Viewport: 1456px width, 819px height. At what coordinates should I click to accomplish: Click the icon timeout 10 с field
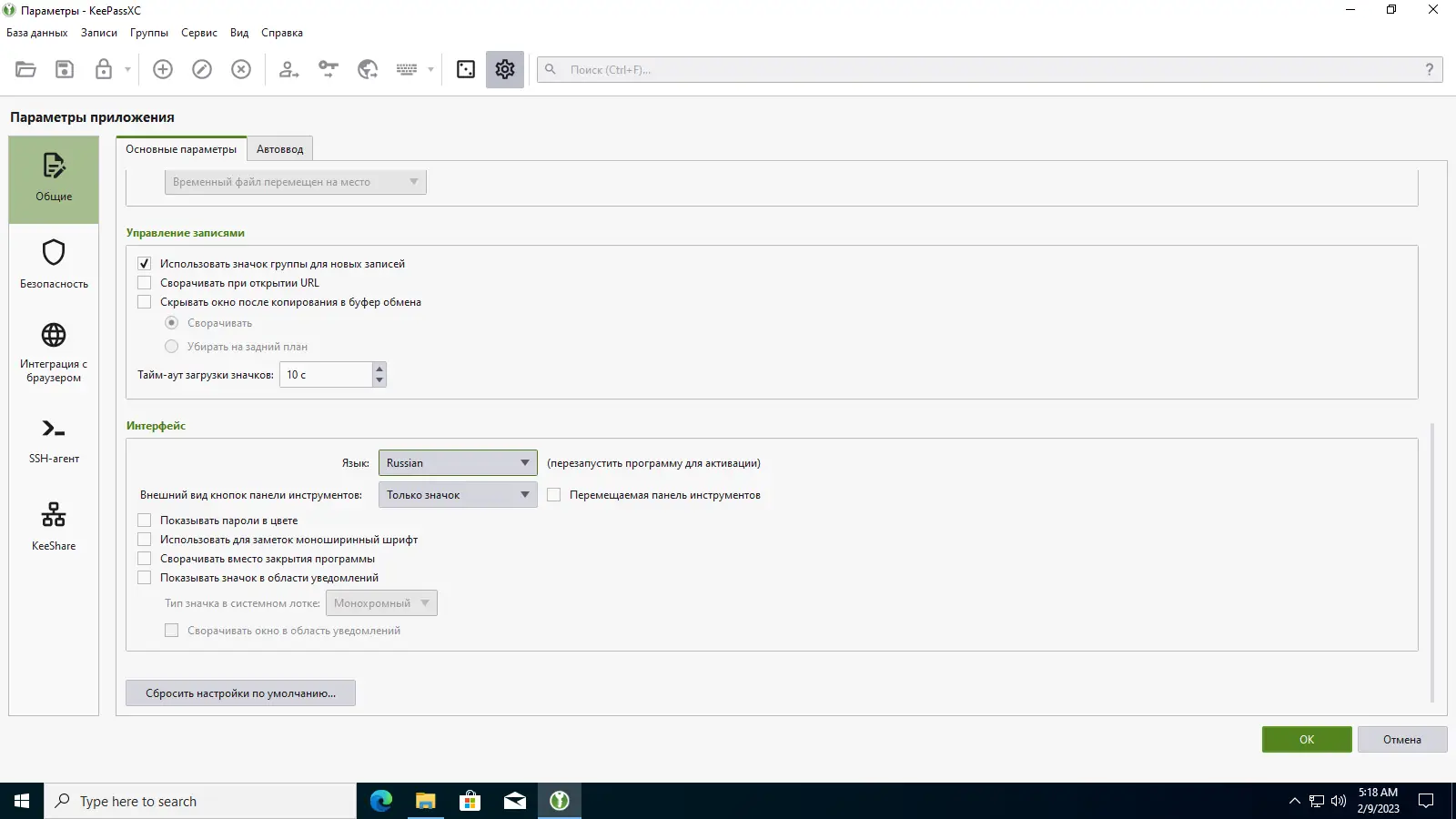coord(326,375)
